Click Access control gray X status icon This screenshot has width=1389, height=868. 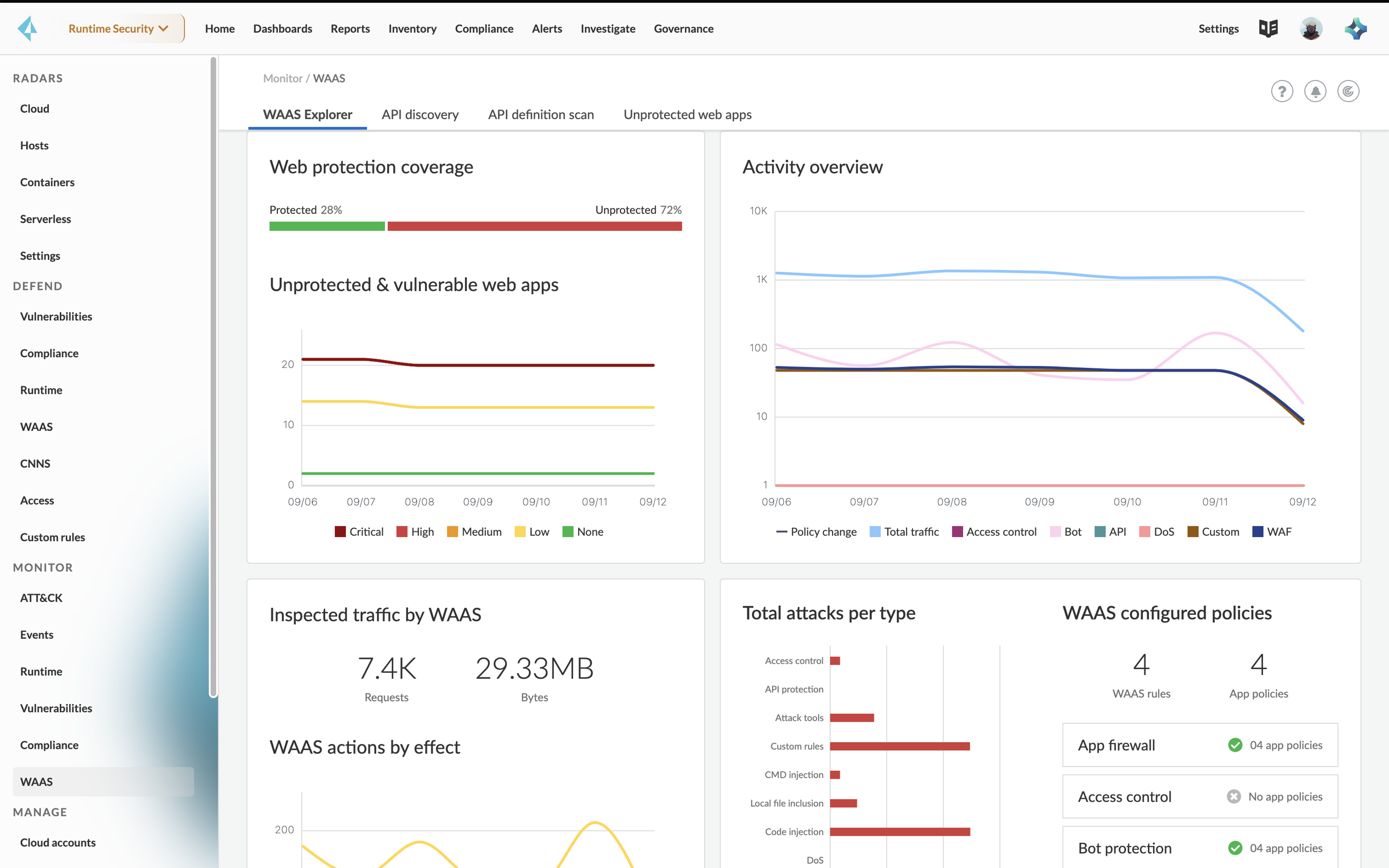point(1234,797)
